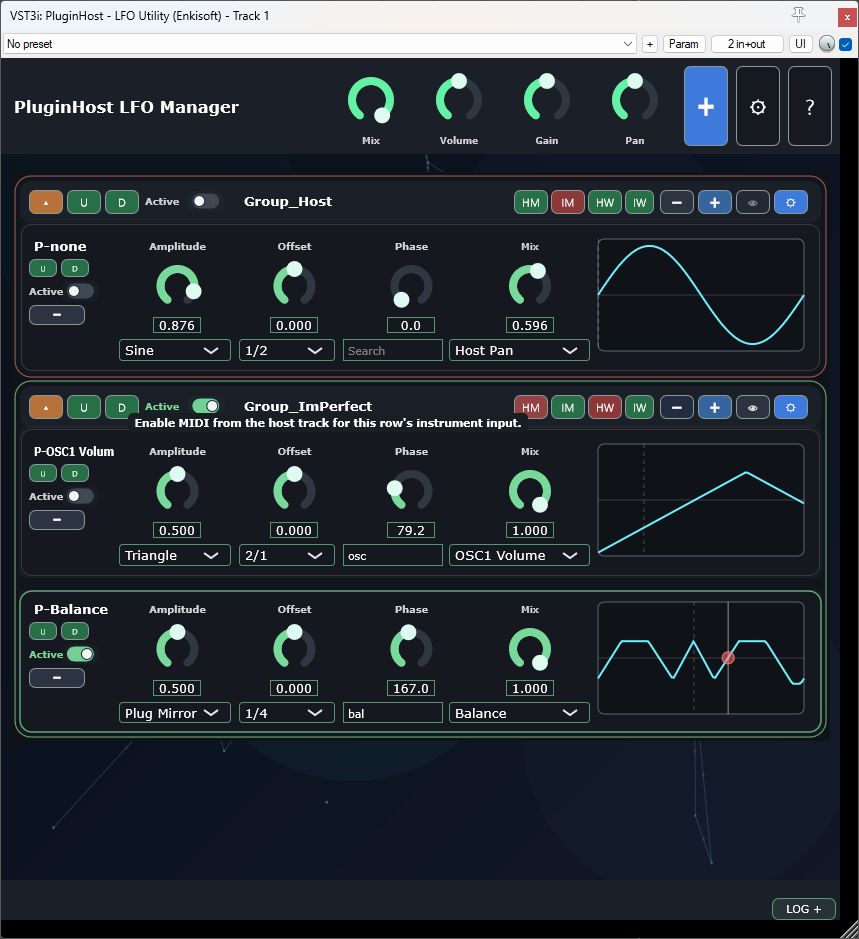Screen dimensions: 859x939
Task: Toggle P-Balance Active switch
Action: pyautogui.click(x=80, y=654)
